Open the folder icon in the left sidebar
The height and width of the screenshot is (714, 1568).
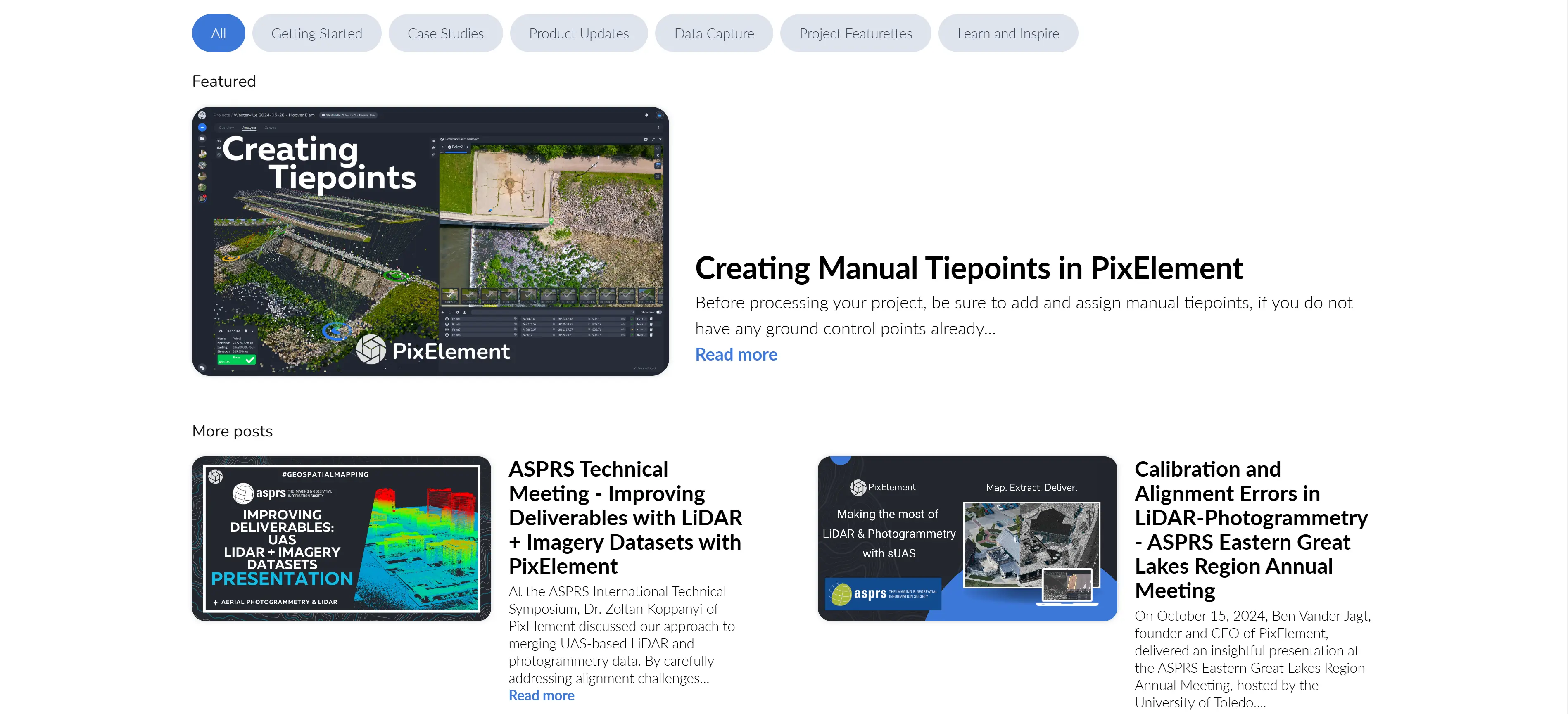(203, 140)
